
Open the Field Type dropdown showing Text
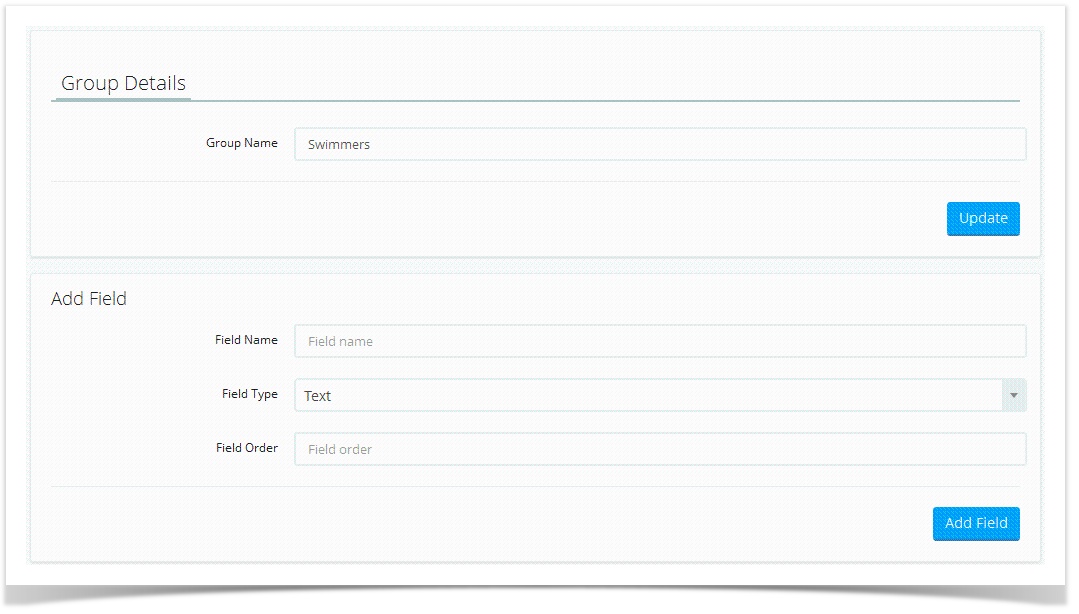coord(660,395)
